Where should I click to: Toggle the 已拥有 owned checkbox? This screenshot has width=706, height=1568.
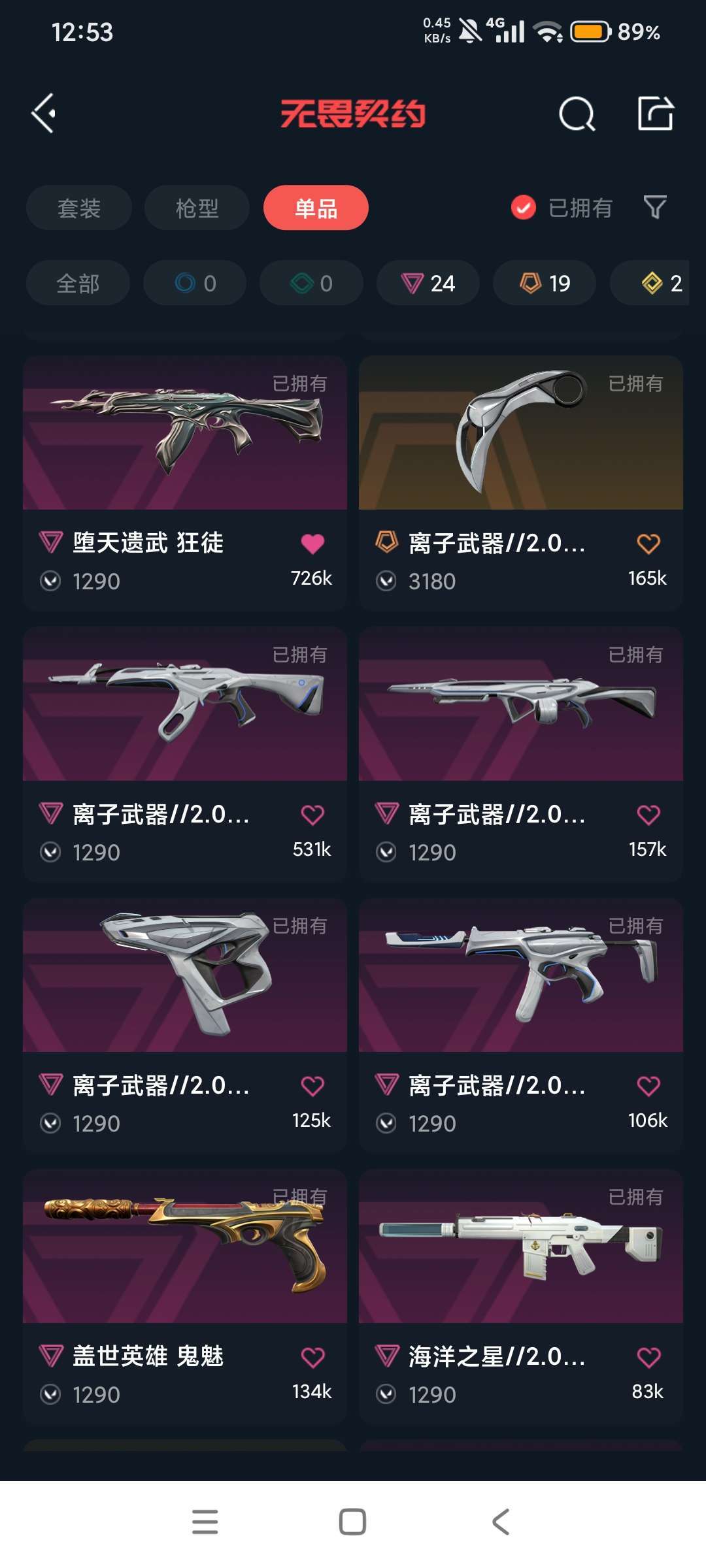(x=523, y=208)
